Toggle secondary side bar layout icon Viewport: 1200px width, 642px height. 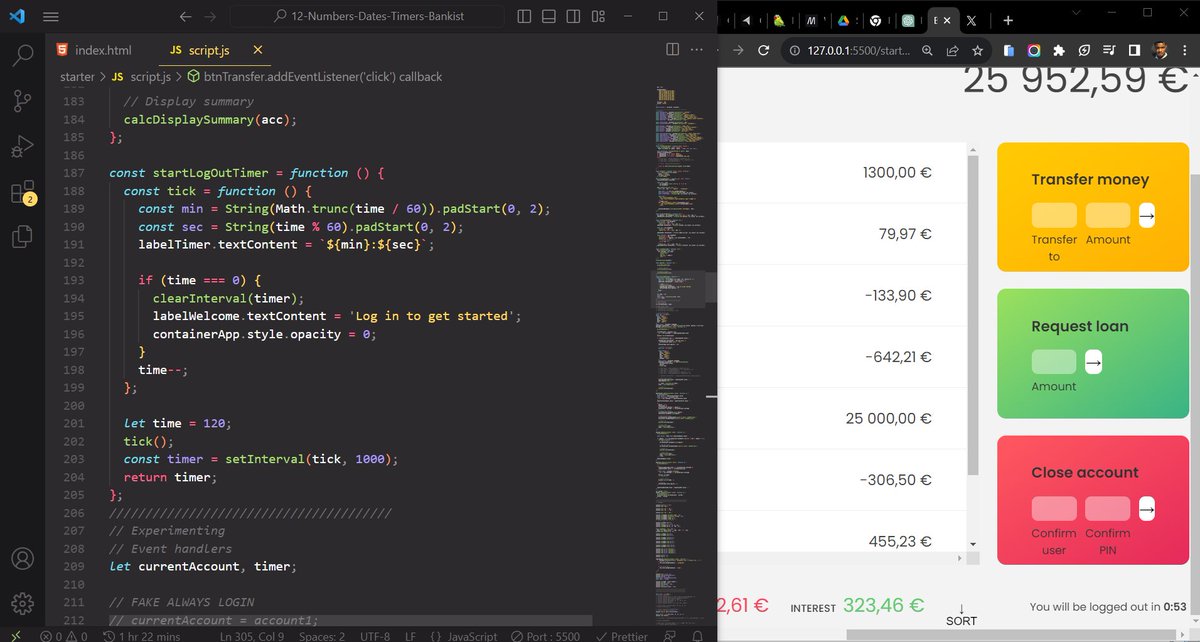point(574,17)
